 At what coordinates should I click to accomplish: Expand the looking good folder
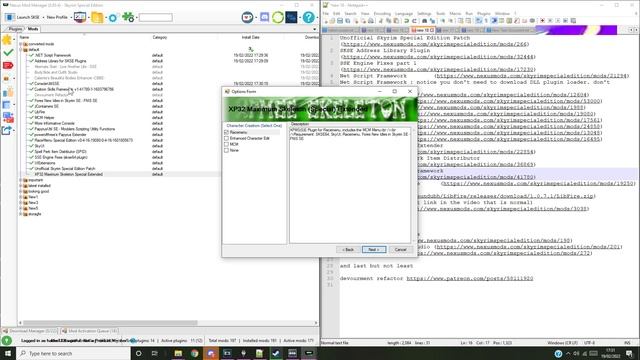(x=21, y=191)
